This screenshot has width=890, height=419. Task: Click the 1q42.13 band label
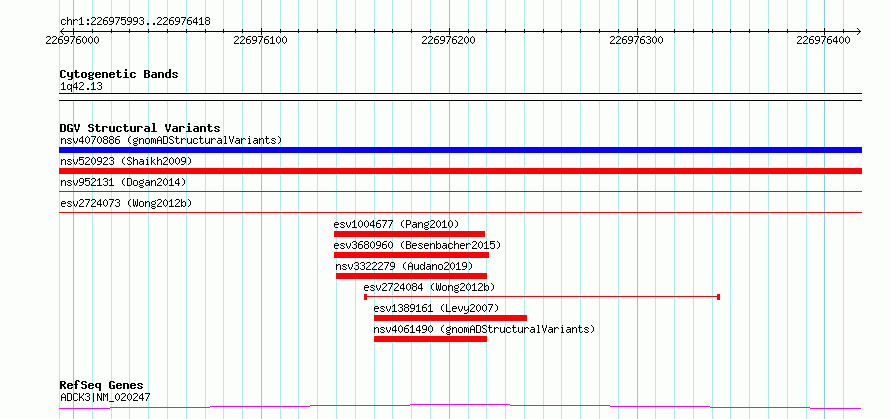81,86
